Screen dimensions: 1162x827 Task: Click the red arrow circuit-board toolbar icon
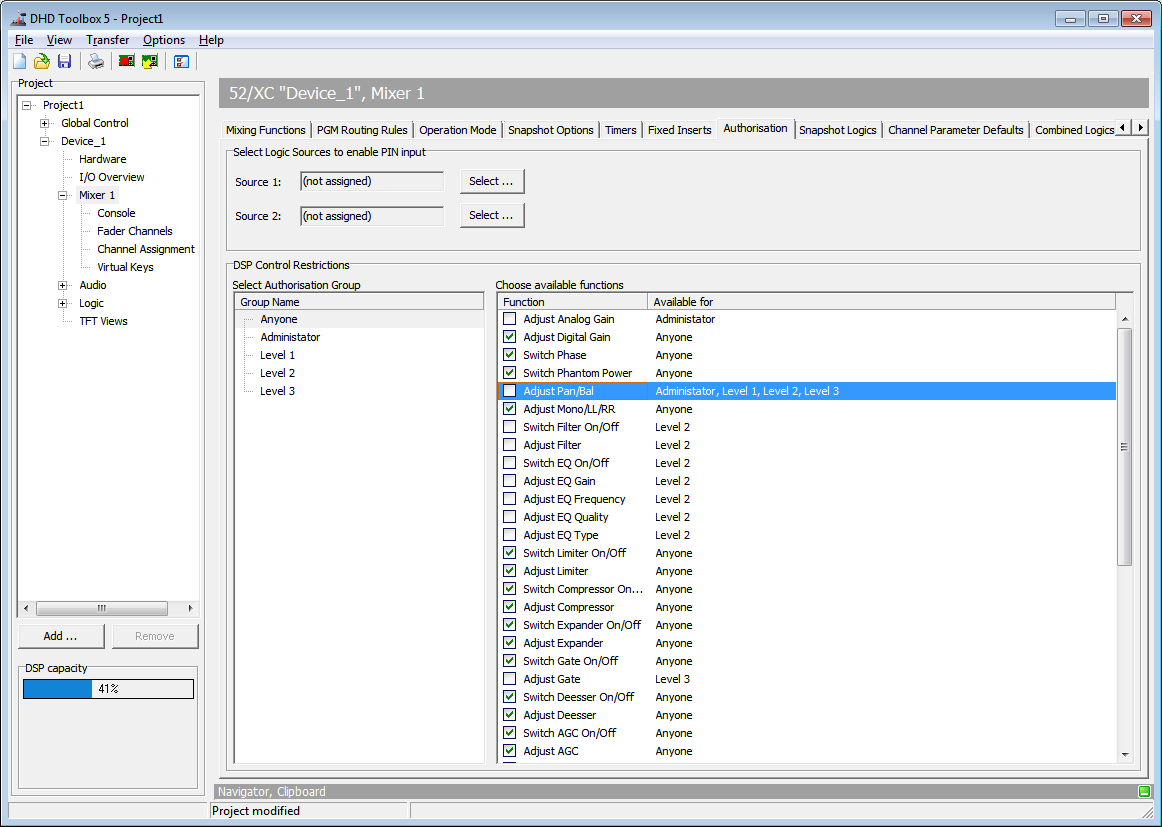(127, 62)
